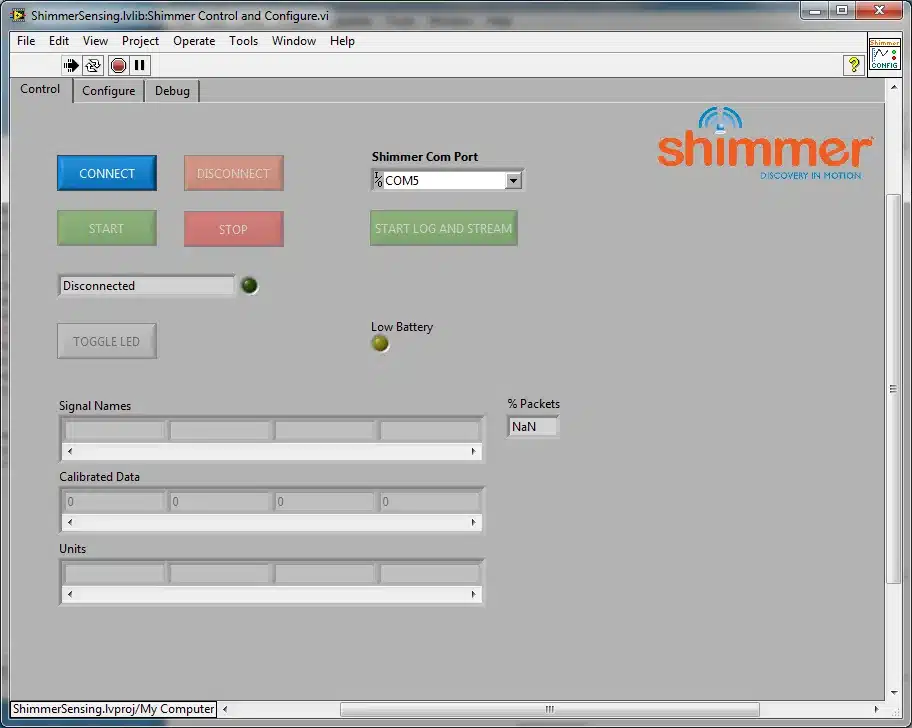Click the COM5 port field
912x728 pixels.
(x=444, y=181)
